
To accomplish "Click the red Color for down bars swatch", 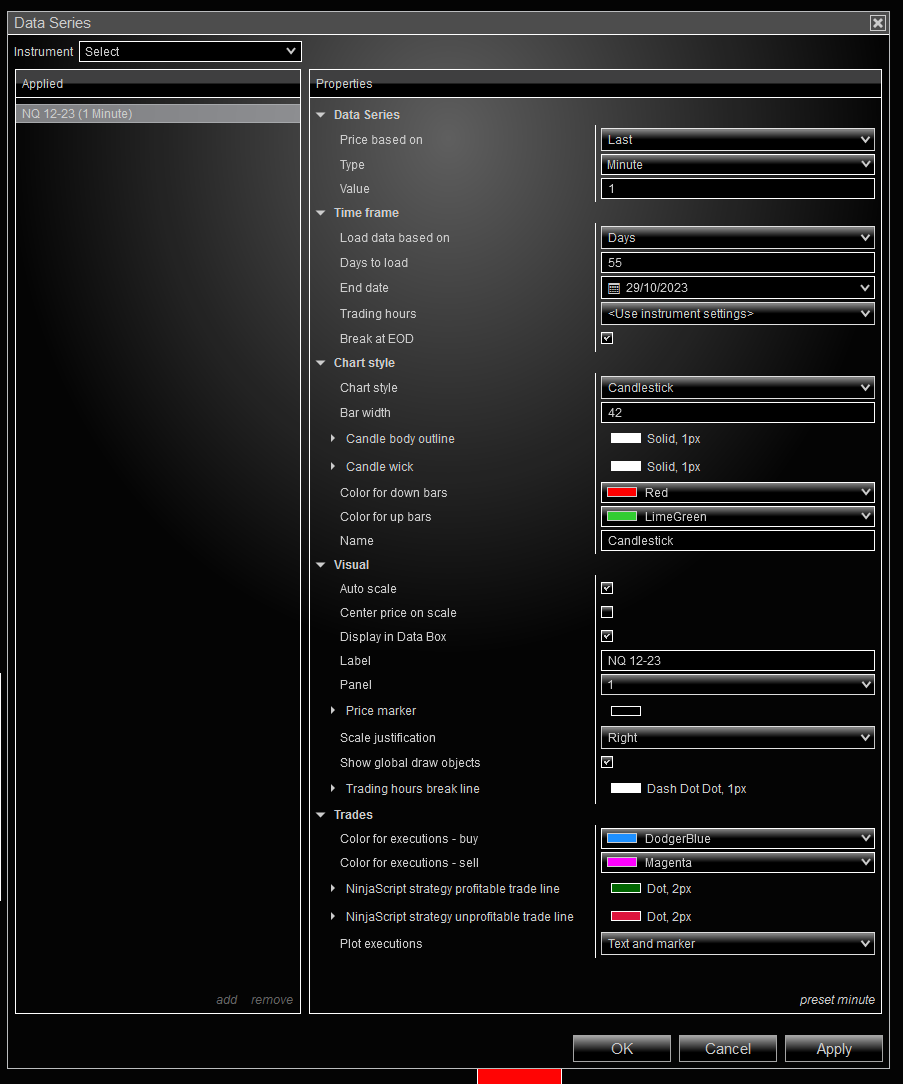I will pos(622,492).
